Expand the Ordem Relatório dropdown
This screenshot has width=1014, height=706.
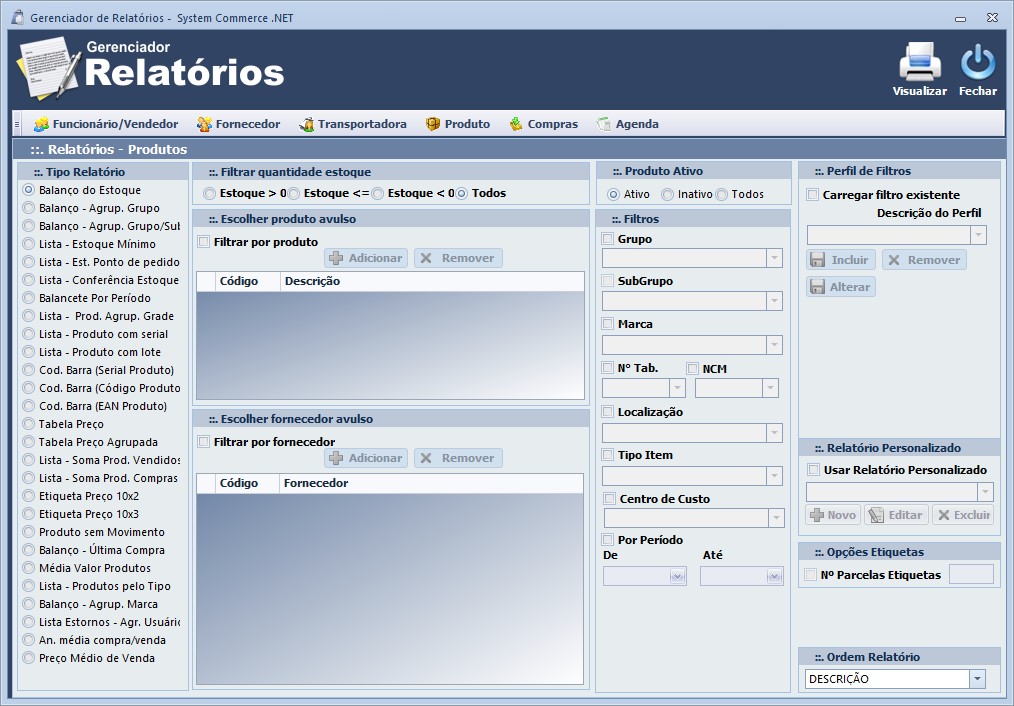977,679
